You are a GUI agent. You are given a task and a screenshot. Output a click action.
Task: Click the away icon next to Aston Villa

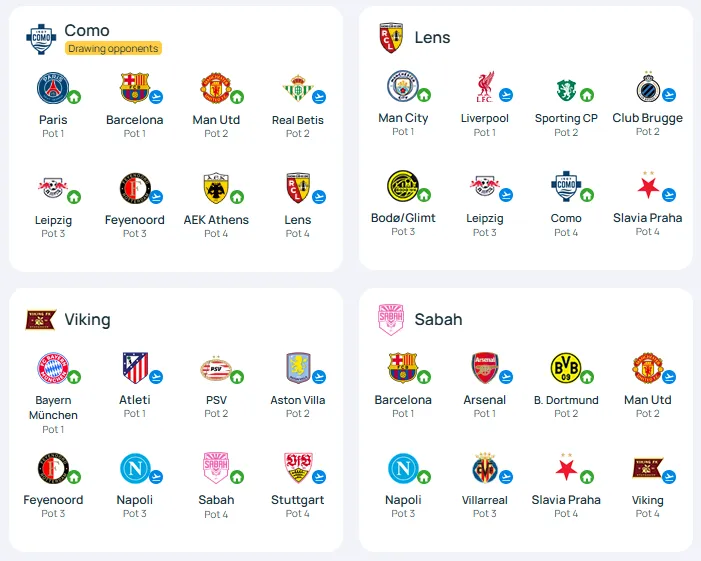[319, 377]
